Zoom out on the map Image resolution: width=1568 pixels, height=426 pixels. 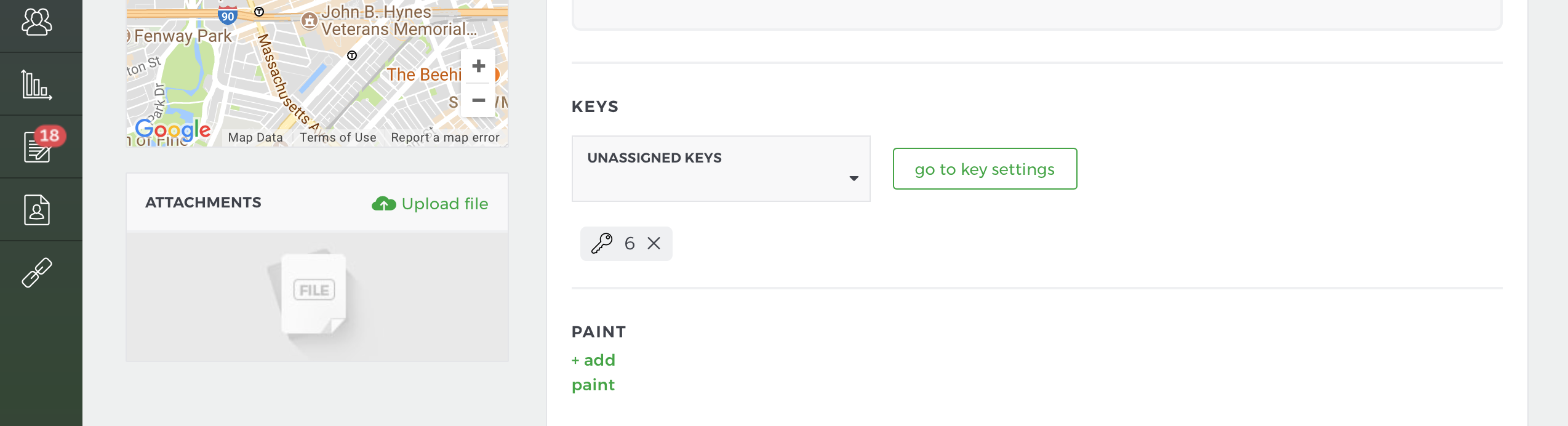point(478,100)
